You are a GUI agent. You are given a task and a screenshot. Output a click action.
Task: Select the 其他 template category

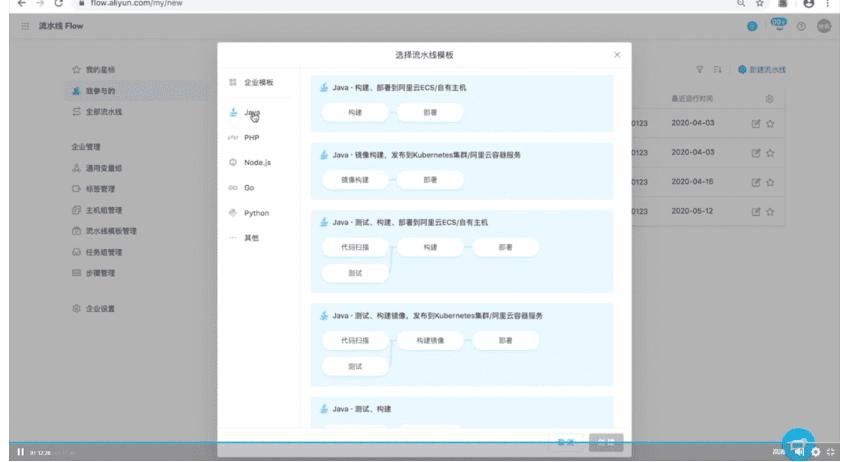(244, 238)
